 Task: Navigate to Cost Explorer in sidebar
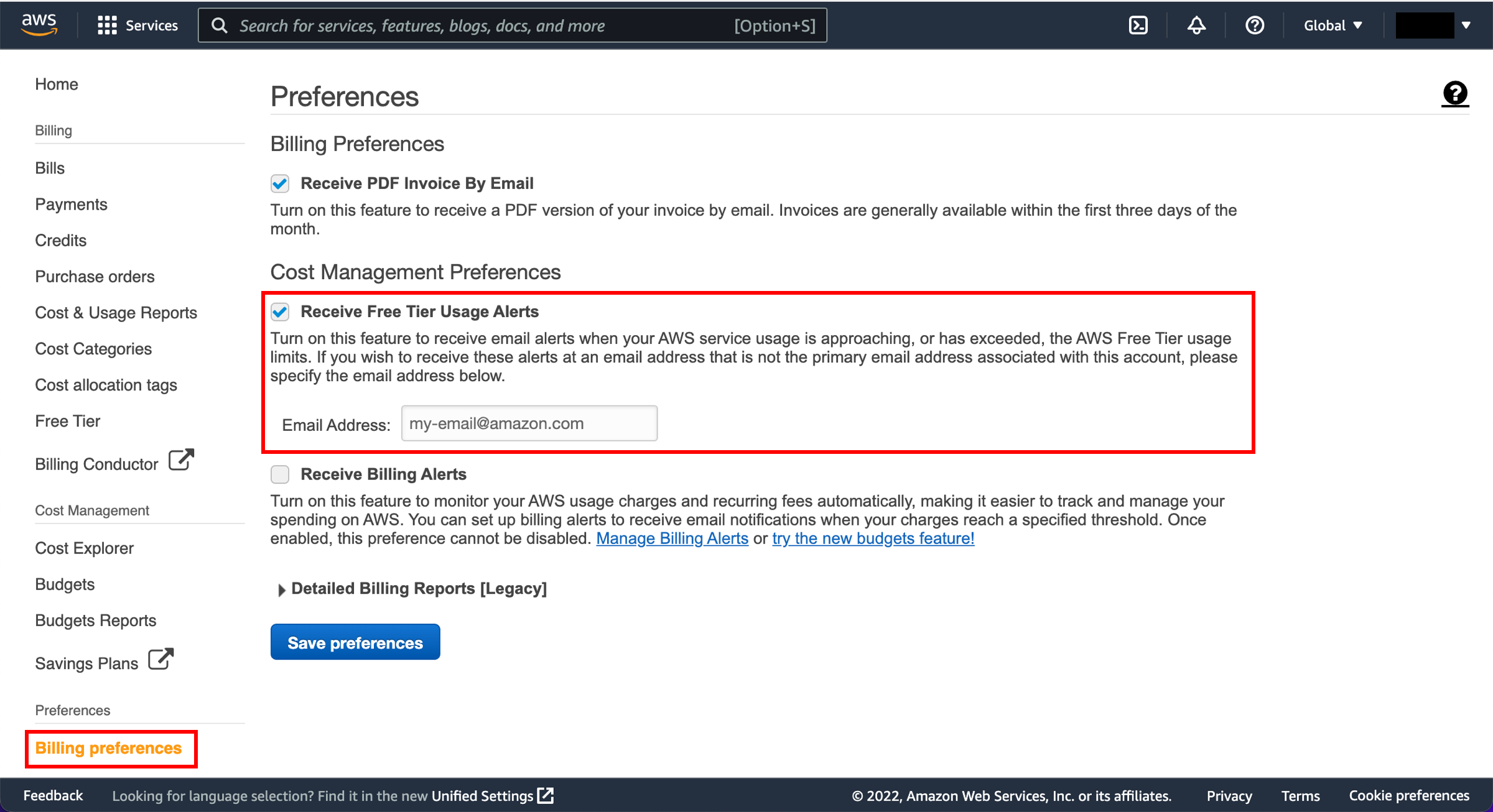pyautogui.click(x=84, y=548)
